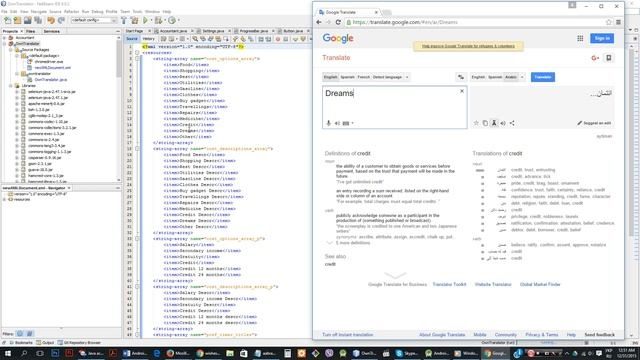
Task: Open Navigate menu in NetBeans
Action: 39,11
